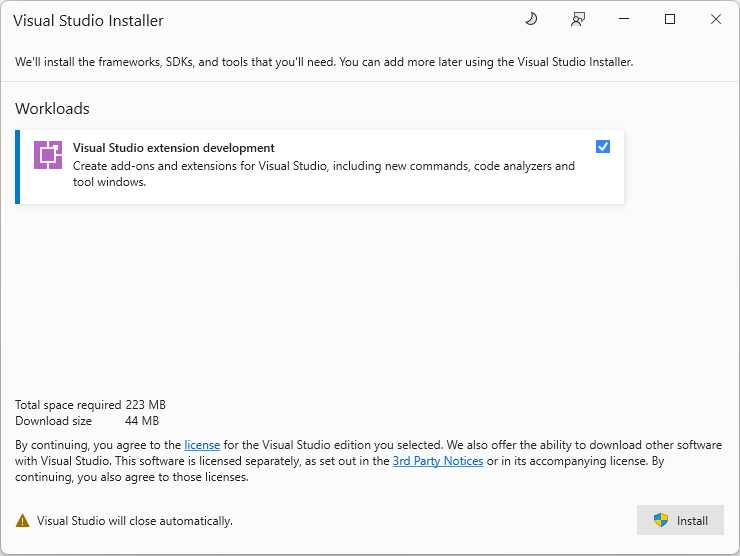
Task: Uncheck Visual Studio extension development checkbox
Action: [603, 147]
